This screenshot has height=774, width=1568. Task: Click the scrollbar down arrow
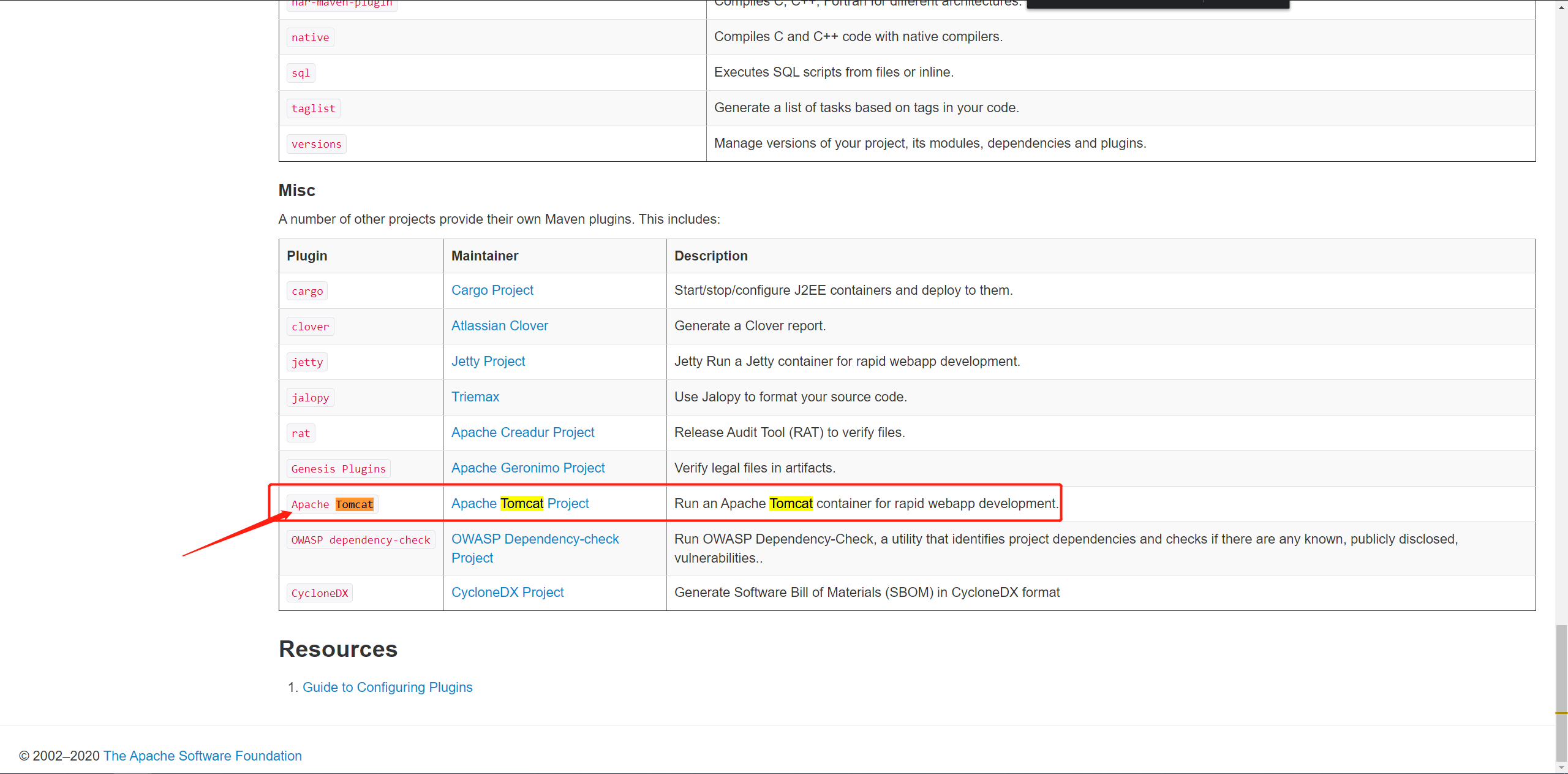1561,767
